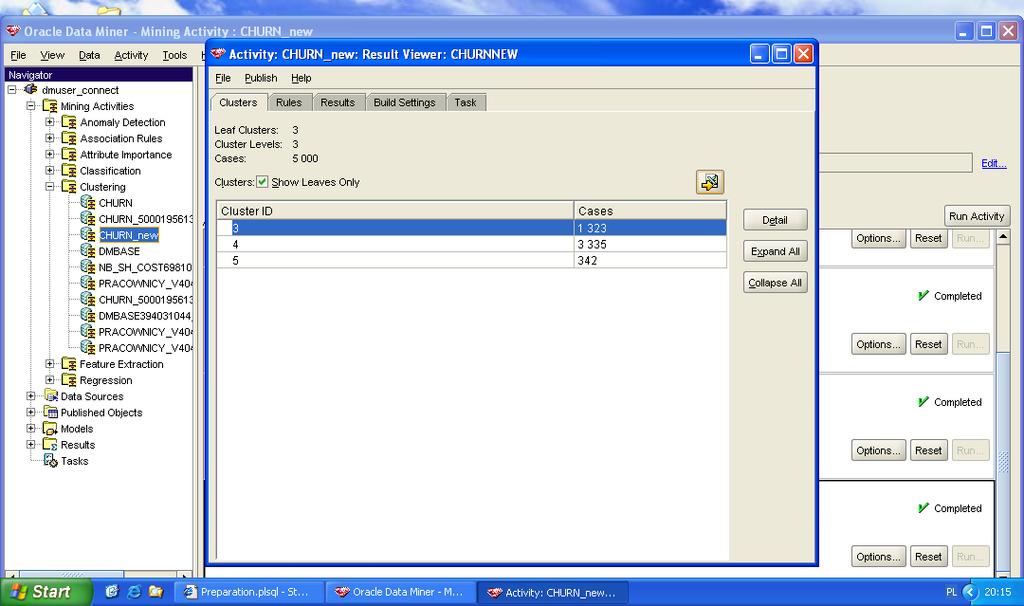Open the Windows Start menu
This screenshot has height=606, width=1024.
point(46,592)
